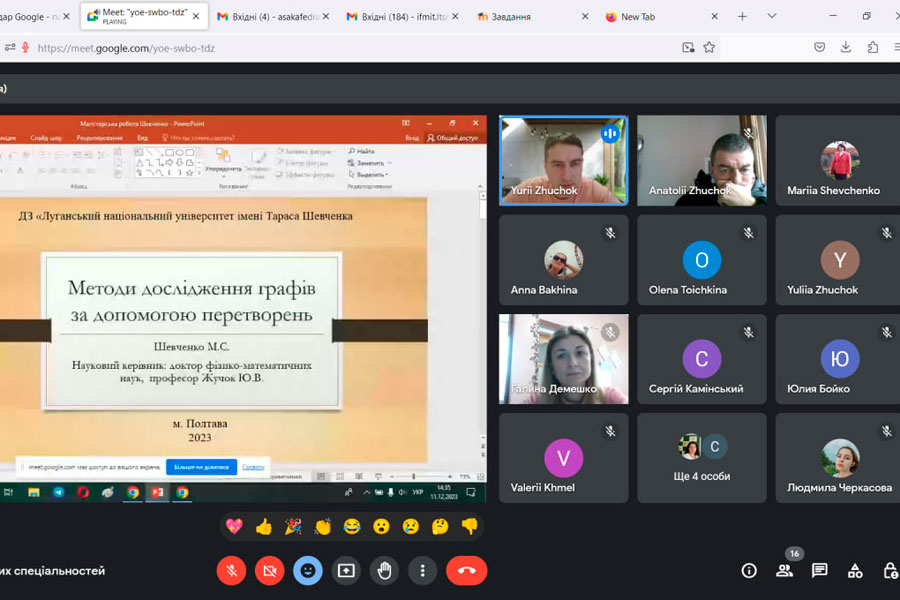900x600 pixels.
Task: Click Сергій Камінський participant tile
Action: pyautogui.click(x=702, y=359)
